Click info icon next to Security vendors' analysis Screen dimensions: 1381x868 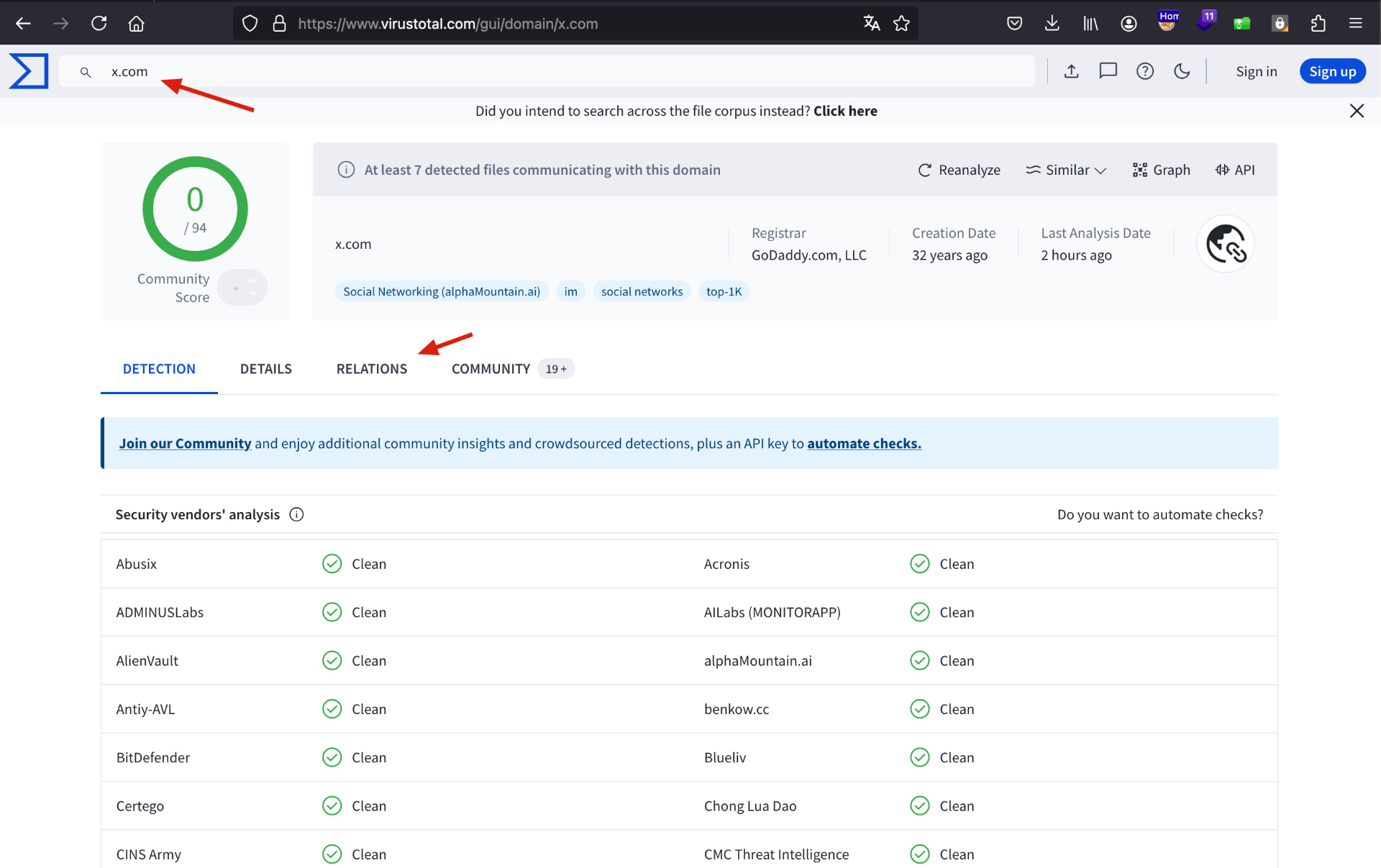[x=296, y=514]
